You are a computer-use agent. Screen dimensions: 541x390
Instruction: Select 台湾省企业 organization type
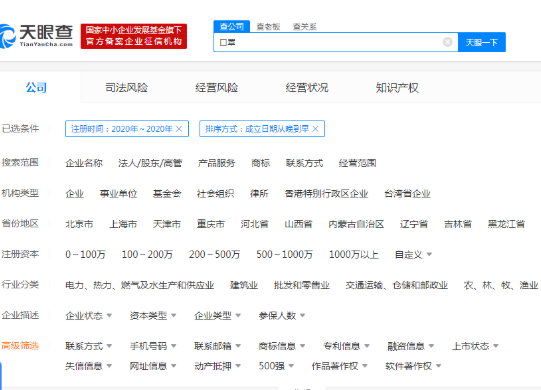[407, 194]
